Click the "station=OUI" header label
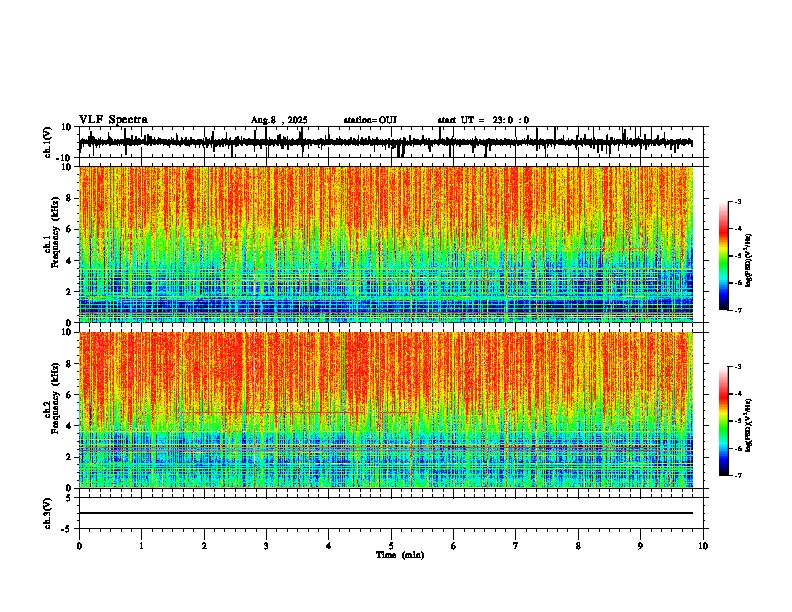The height and width of the screenshot is (612, 792). (x=370, y=120)
